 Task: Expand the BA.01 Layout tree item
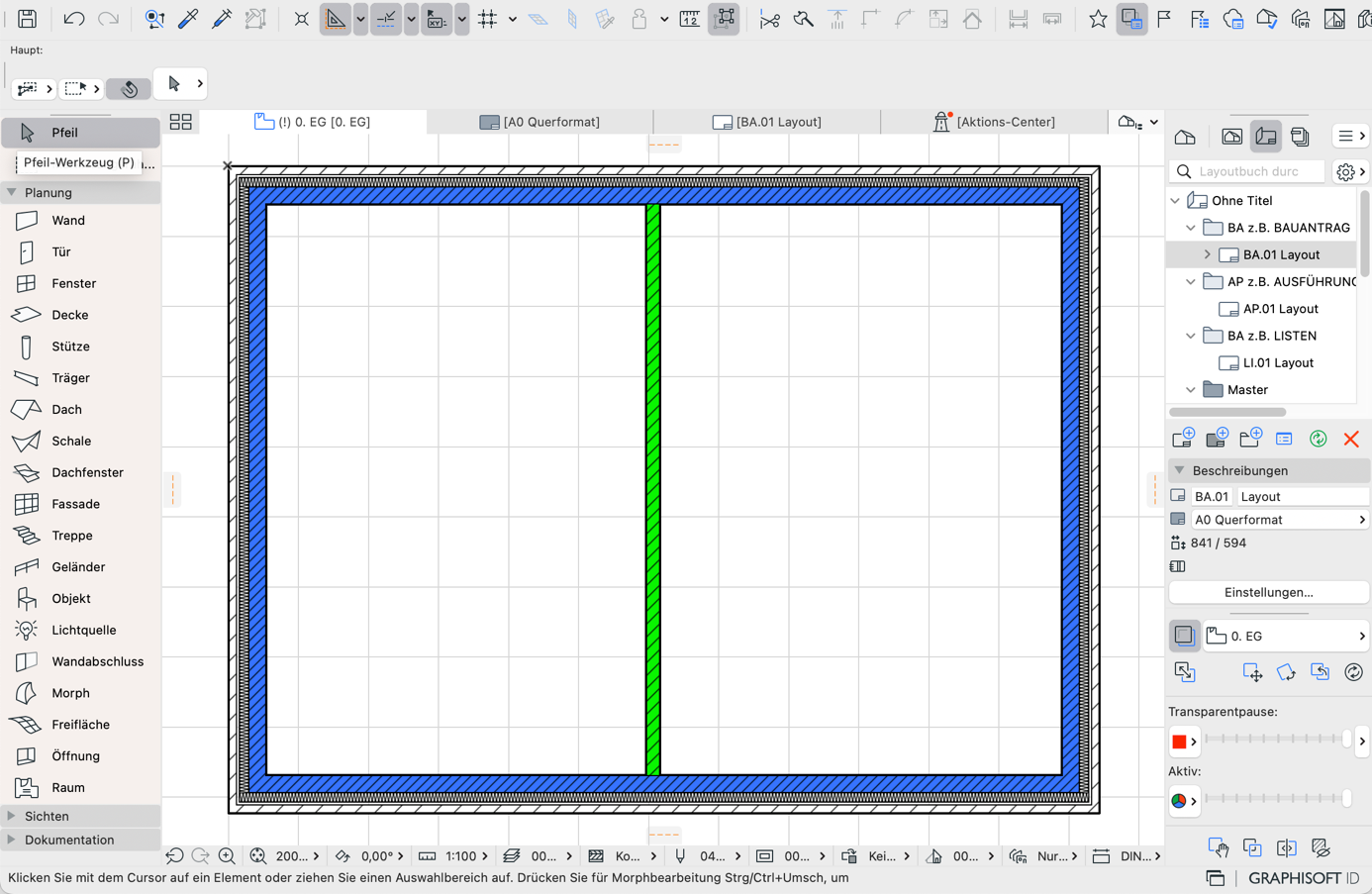coord(1207,255)
